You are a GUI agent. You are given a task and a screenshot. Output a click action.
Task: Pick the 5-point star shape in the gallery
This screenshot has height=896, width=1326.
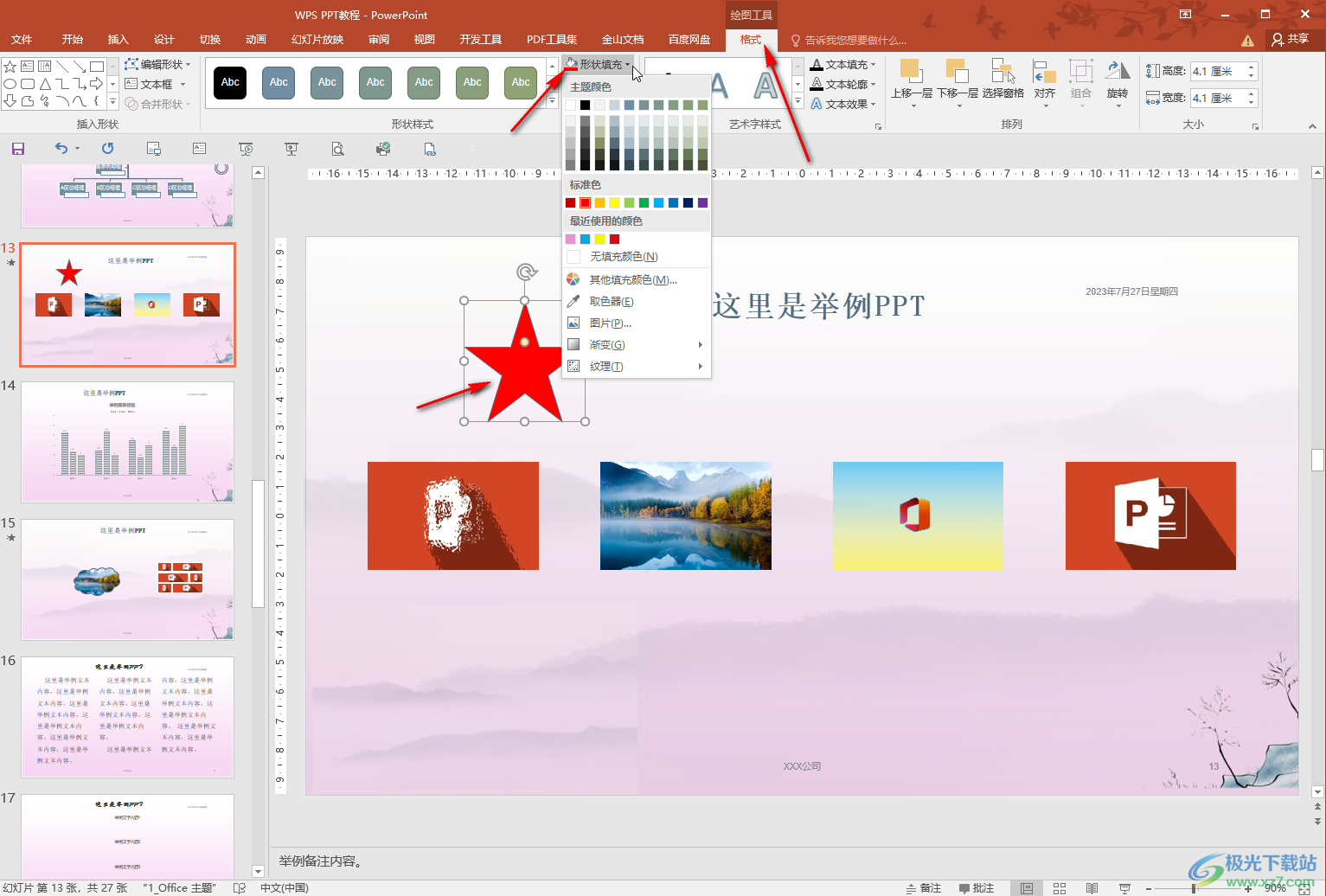tap(10, 67)
